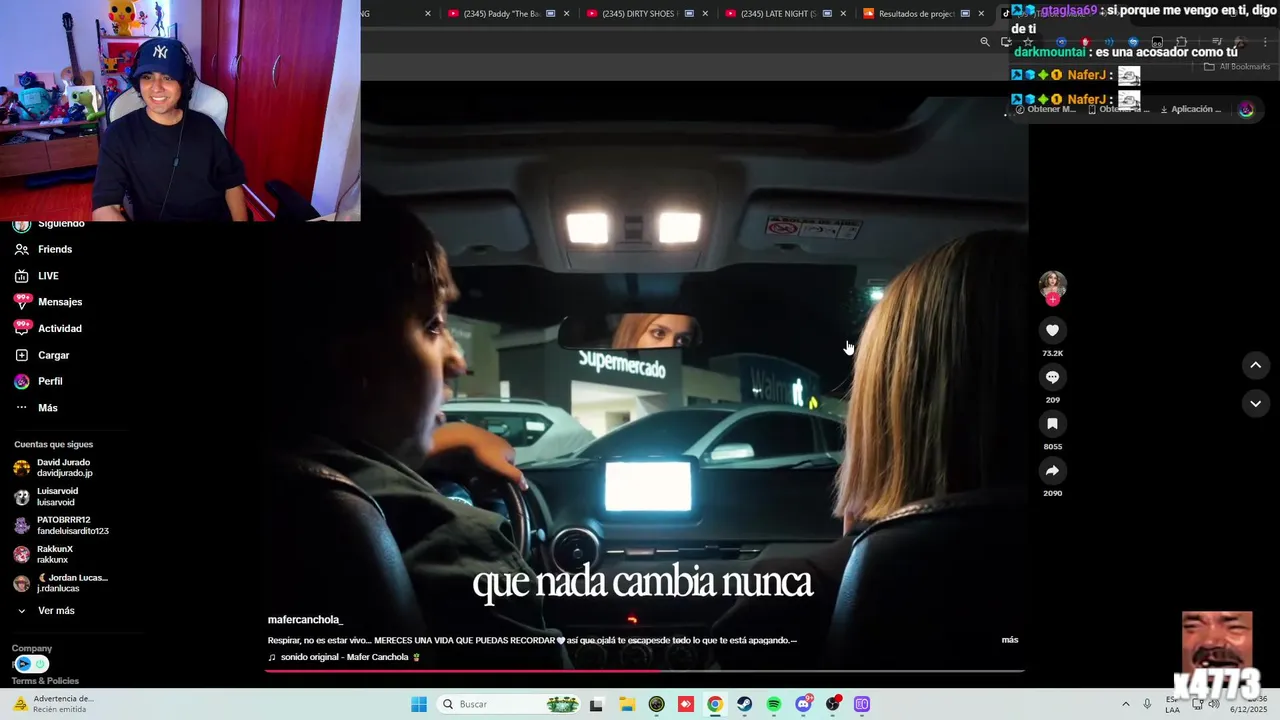Click the Mensajes icon with 99+ badge

(22, 301)
